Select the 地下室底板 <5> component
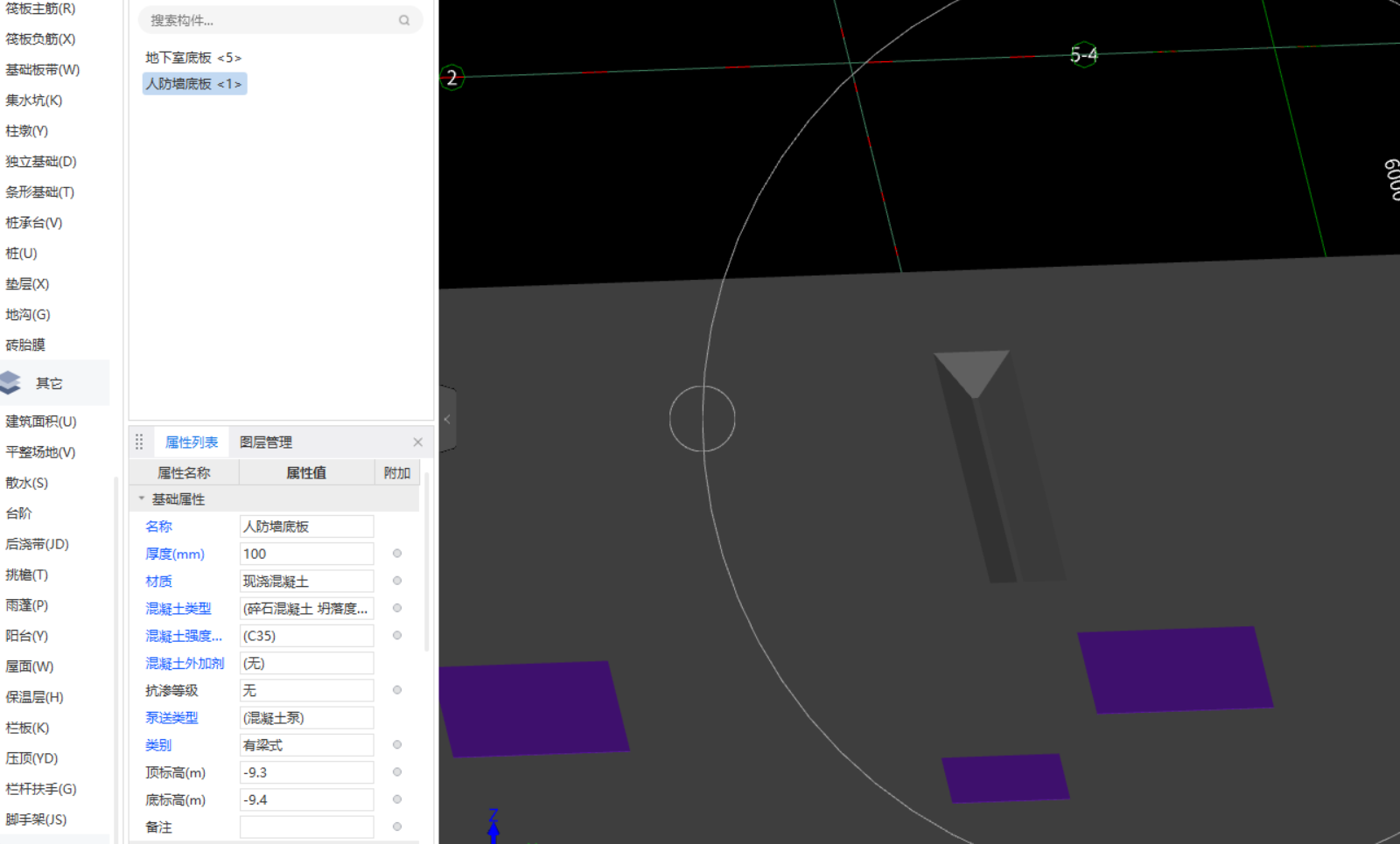The image size is (1400, 844). (193, 58)
